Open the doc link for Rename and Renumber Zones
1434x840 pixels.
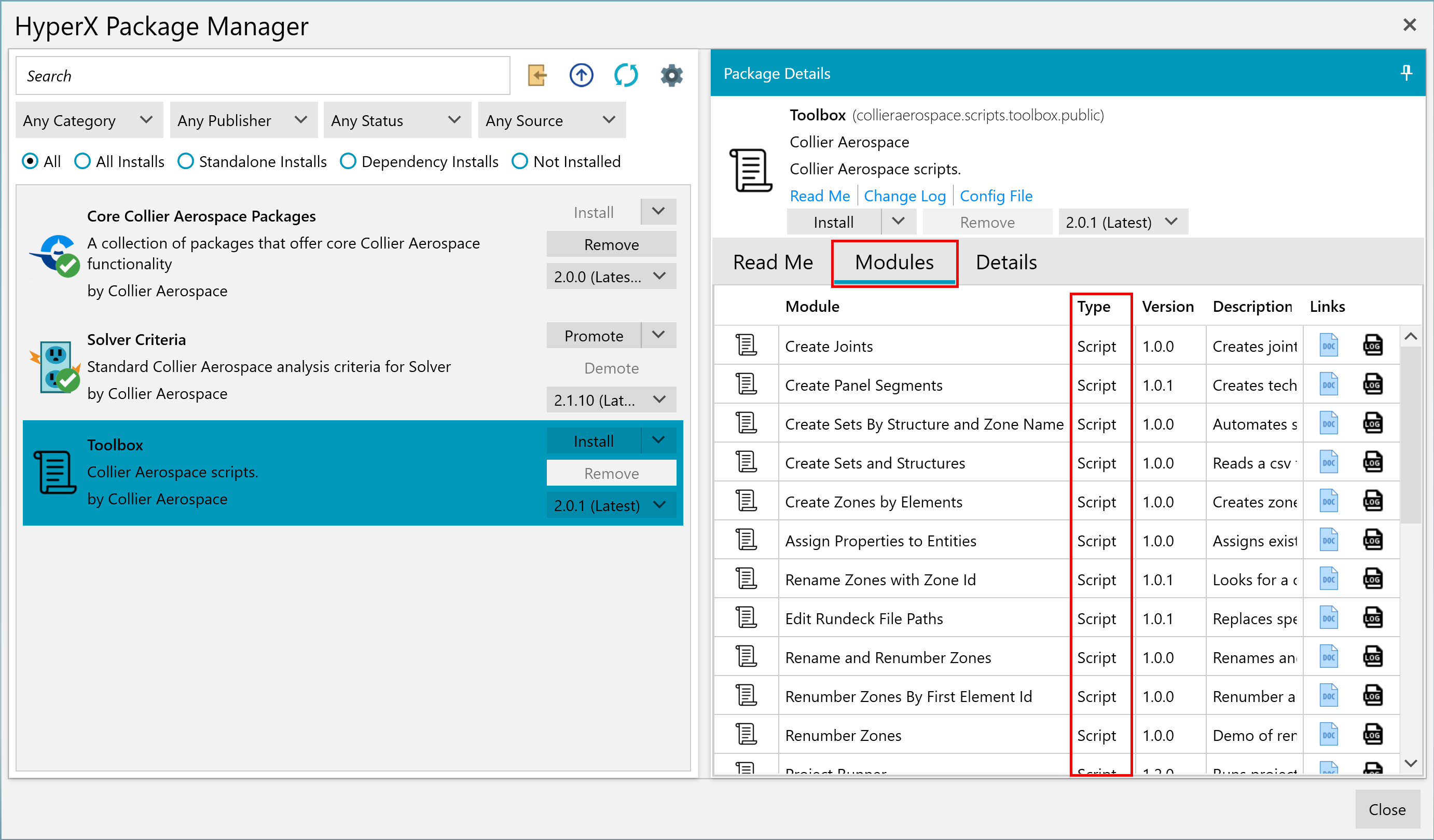coord(1329,657)
